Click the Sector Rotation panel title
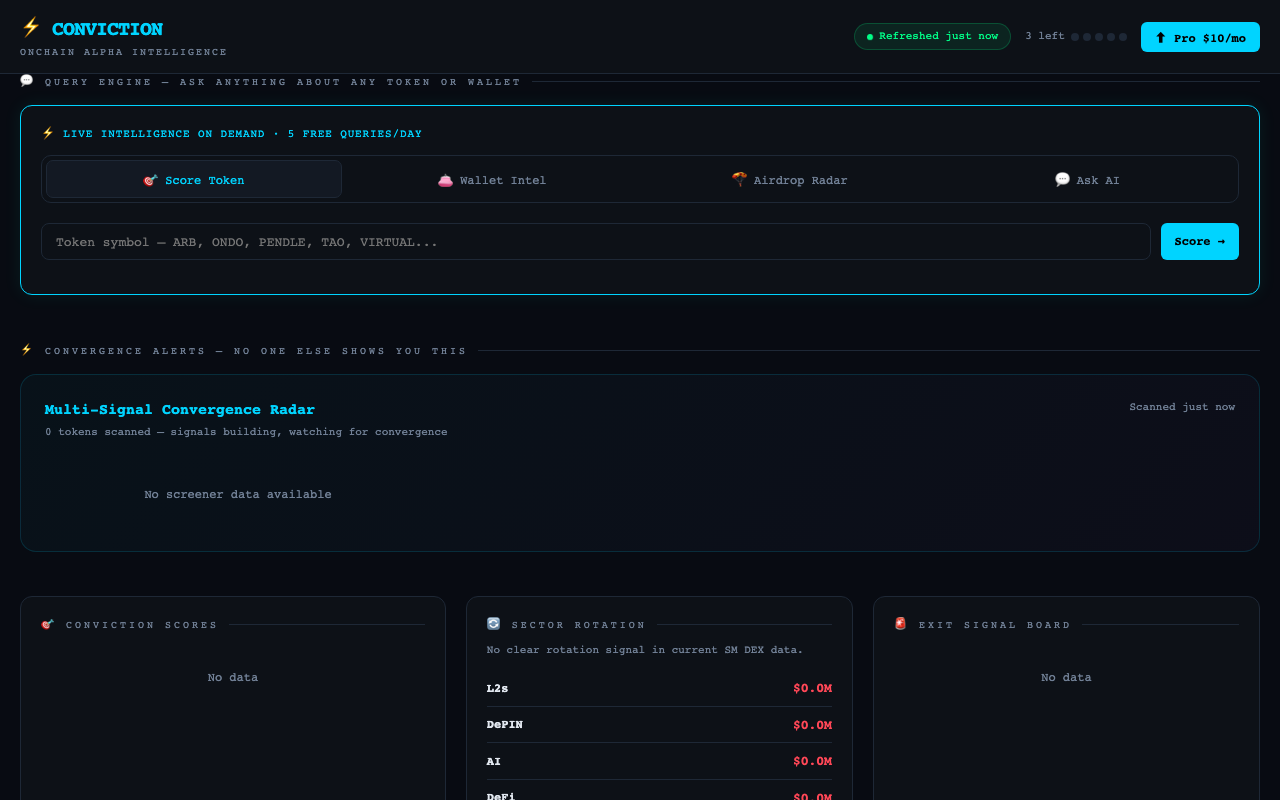This screenshot has width=1280, height=800. (579, 625)
